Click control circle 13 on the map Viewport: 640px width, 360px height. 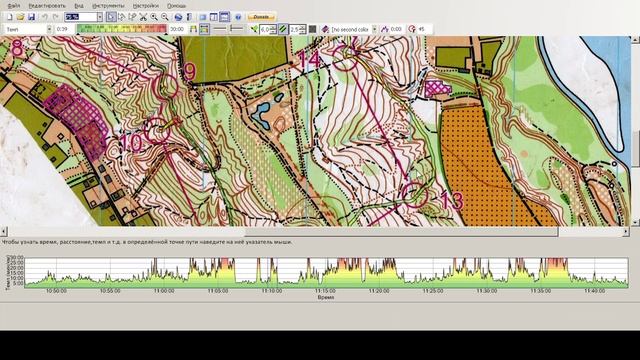click(415, 195)
